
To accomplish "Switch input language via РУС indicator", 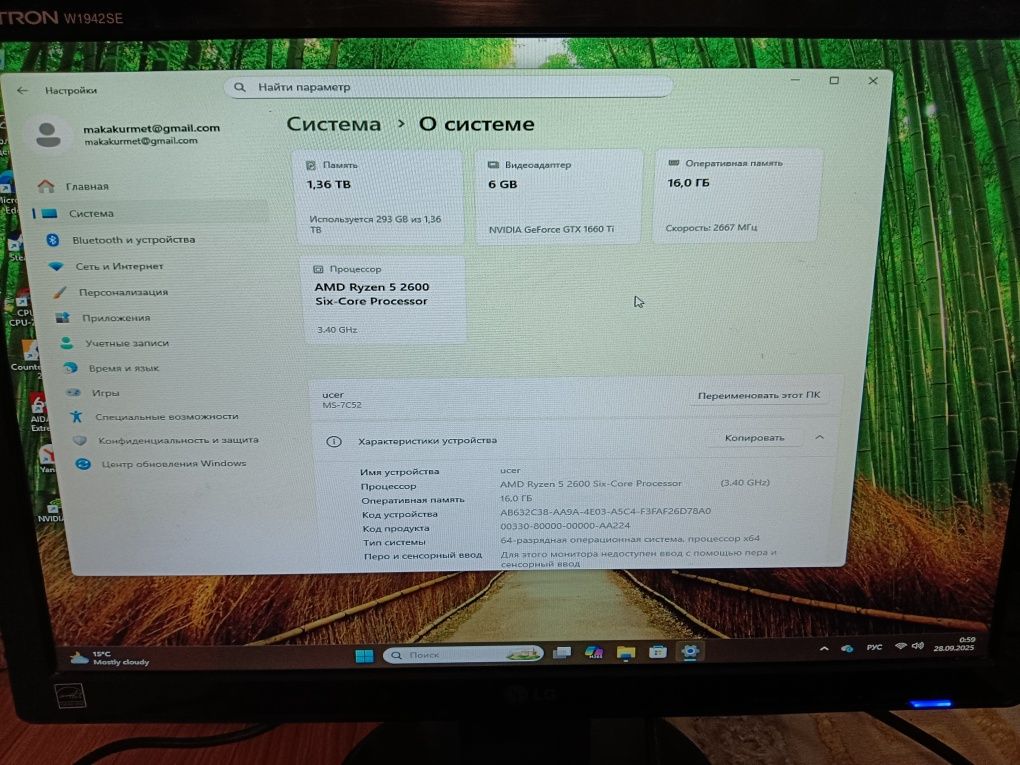I will click(874, 647).
